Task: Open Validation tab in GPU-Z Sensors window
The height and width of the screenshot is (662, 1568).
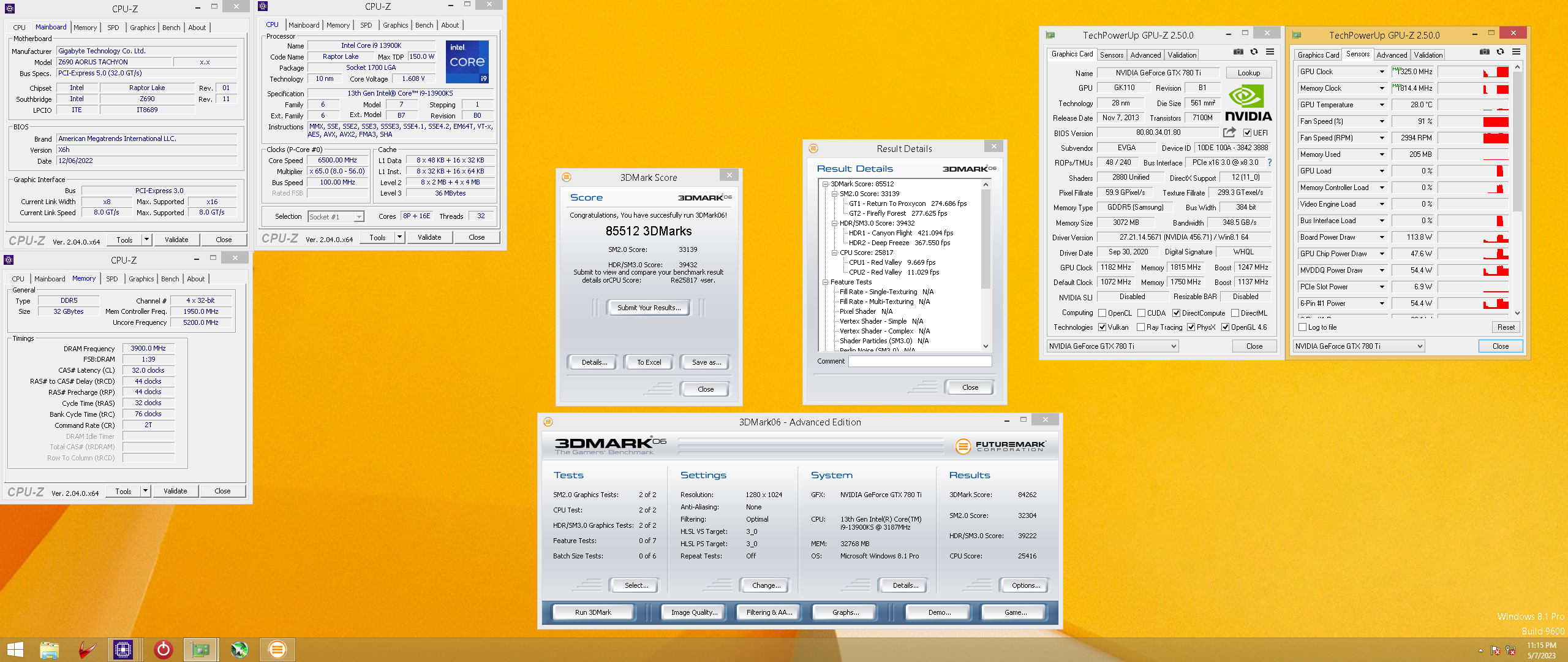Action: click(1428, 55)
